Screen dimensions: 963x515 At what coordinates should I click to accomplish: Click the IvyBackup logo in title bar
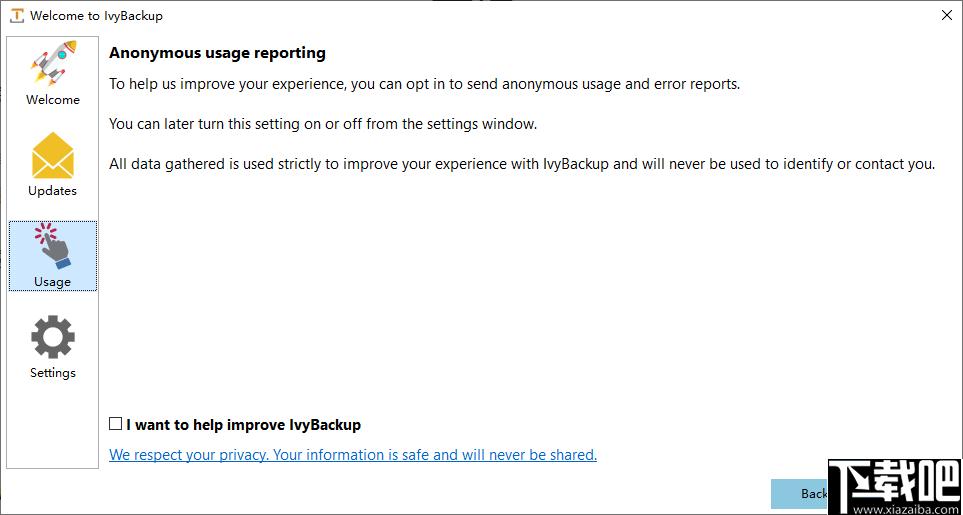(x=17, y=15)
